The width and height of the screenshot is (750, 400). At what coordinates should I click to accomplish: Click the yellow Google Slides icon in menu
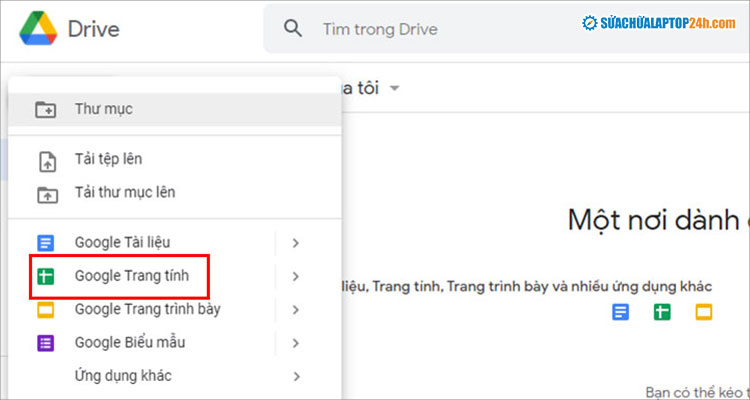46,310
